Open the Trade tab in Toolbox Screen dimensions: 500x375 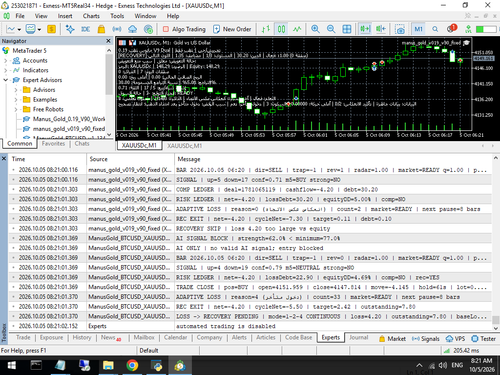coord(23,338)
